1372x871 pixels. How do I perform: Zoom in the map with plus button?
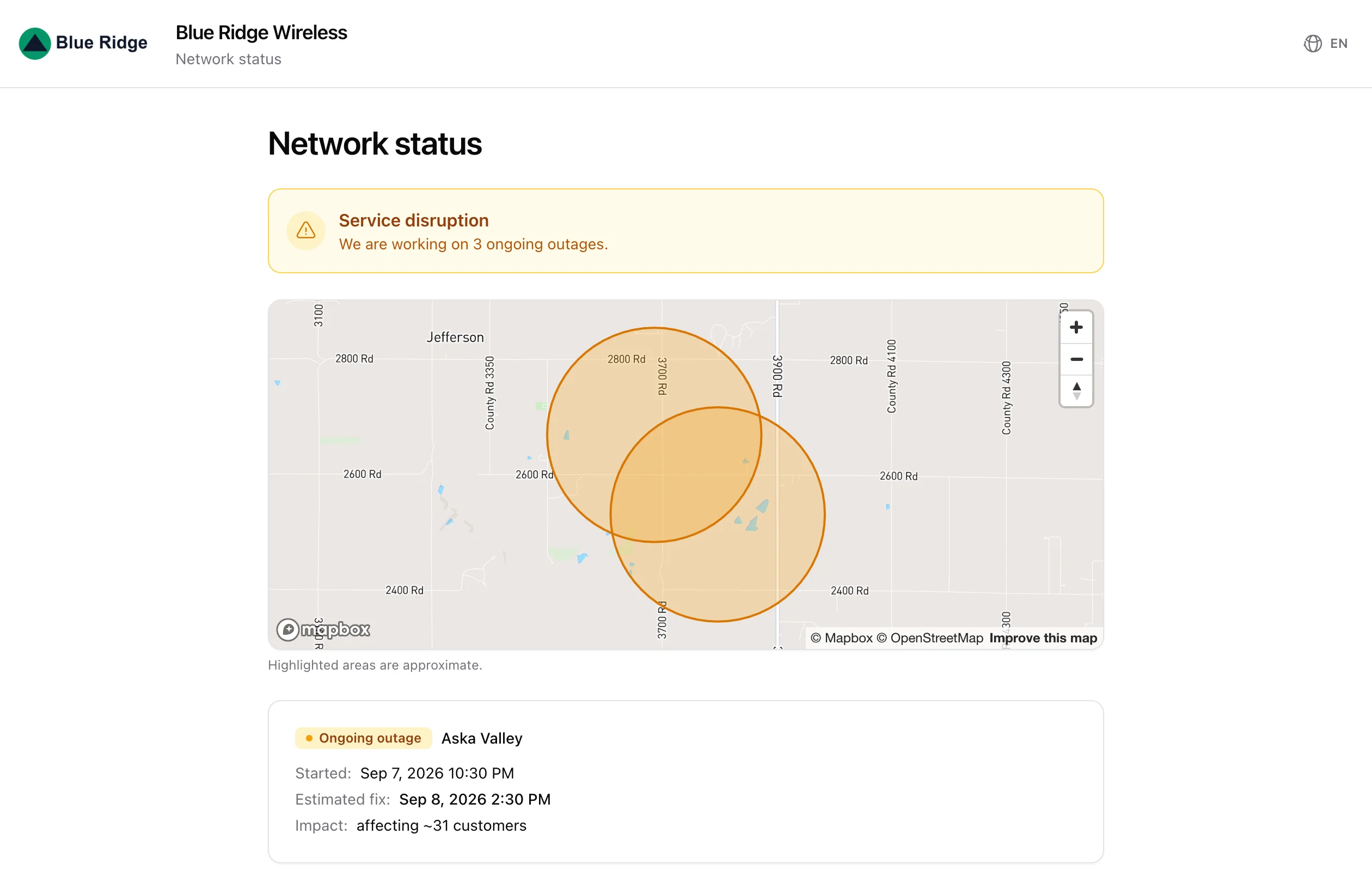[1076, 327]
